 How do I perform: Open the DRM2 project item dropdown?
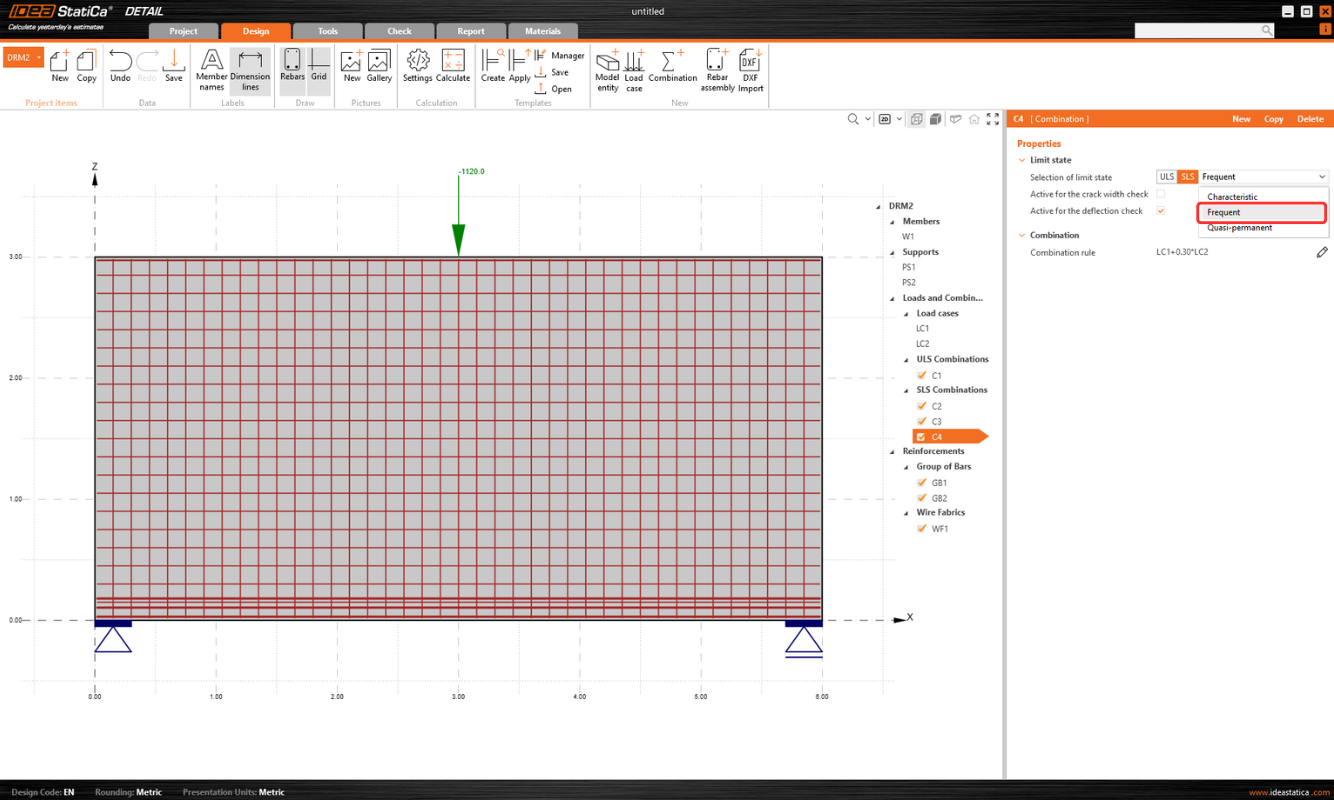[39, 58]
